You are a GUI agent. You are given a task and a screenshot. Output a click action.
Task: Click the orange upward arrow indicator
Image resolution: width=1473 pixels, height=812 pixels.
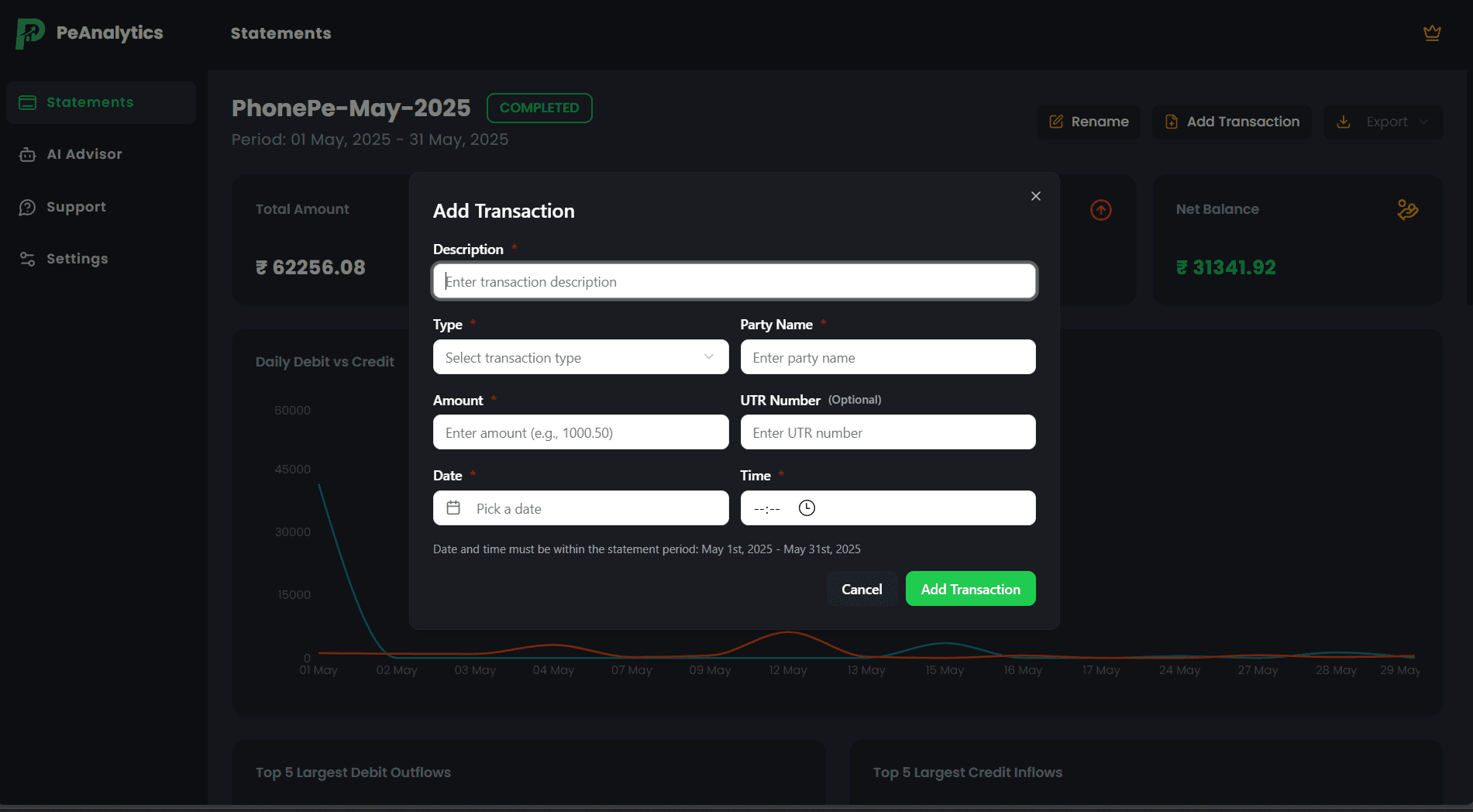[x=1100, y=209]
